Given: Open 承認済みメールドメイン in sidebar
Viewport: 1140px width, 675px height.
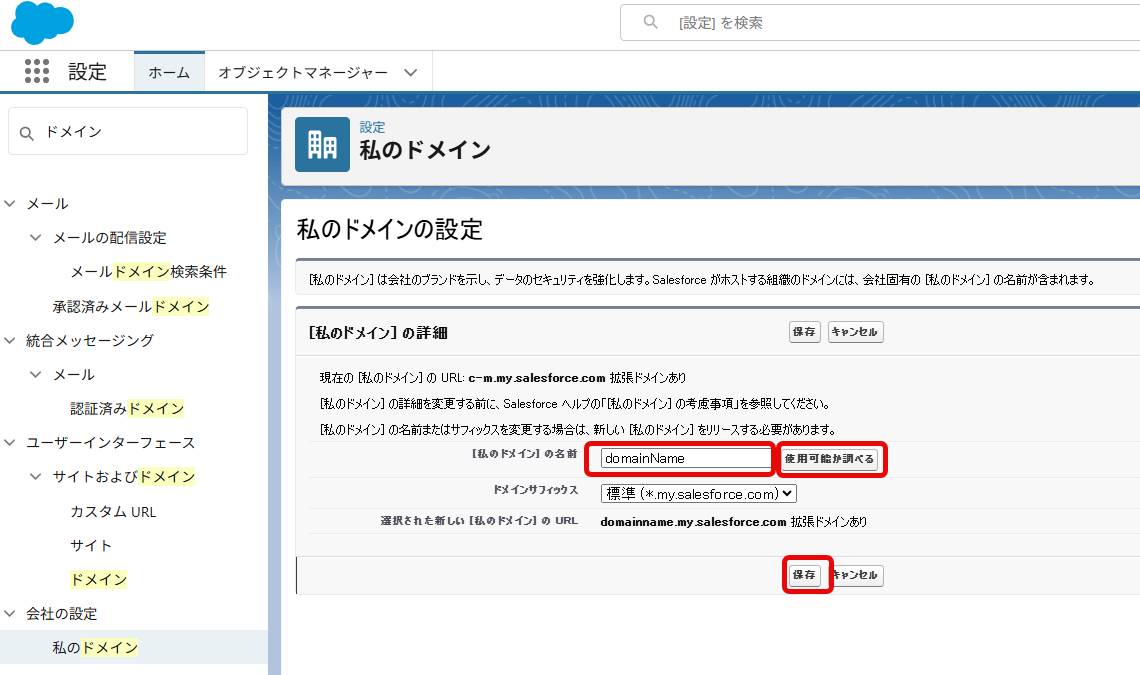Looking at the screenshot, I should (131, 306).
